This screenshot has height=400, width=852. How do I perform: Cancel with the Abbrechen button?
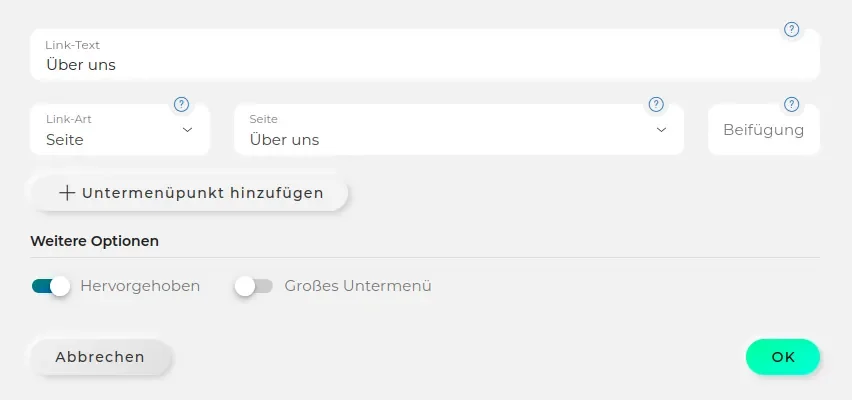[x=101, y=357]
